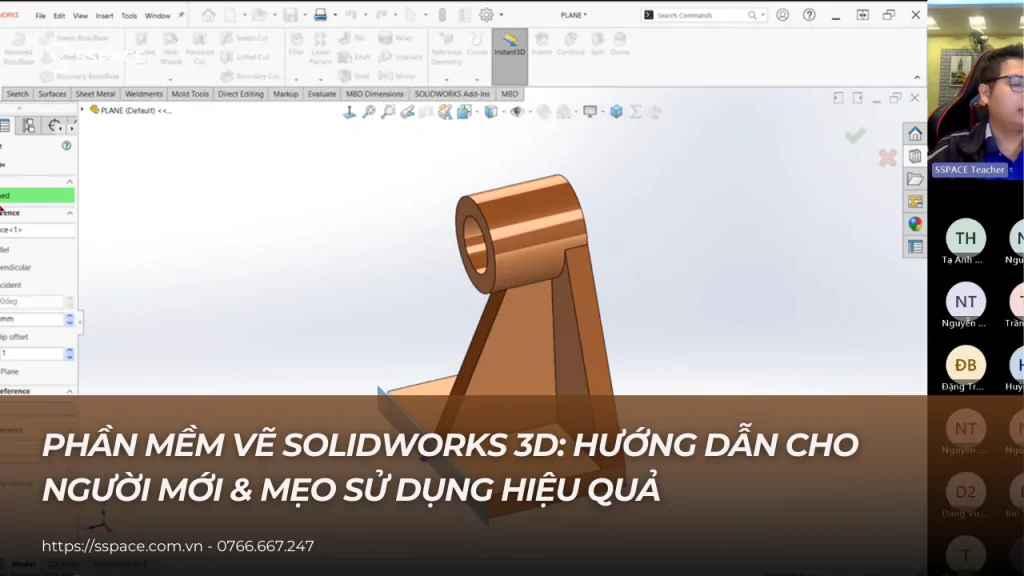Pin the menu bar with pushpin icon
The height and width of the screenshot is (576, 1024).
click(x=181, y=15)
